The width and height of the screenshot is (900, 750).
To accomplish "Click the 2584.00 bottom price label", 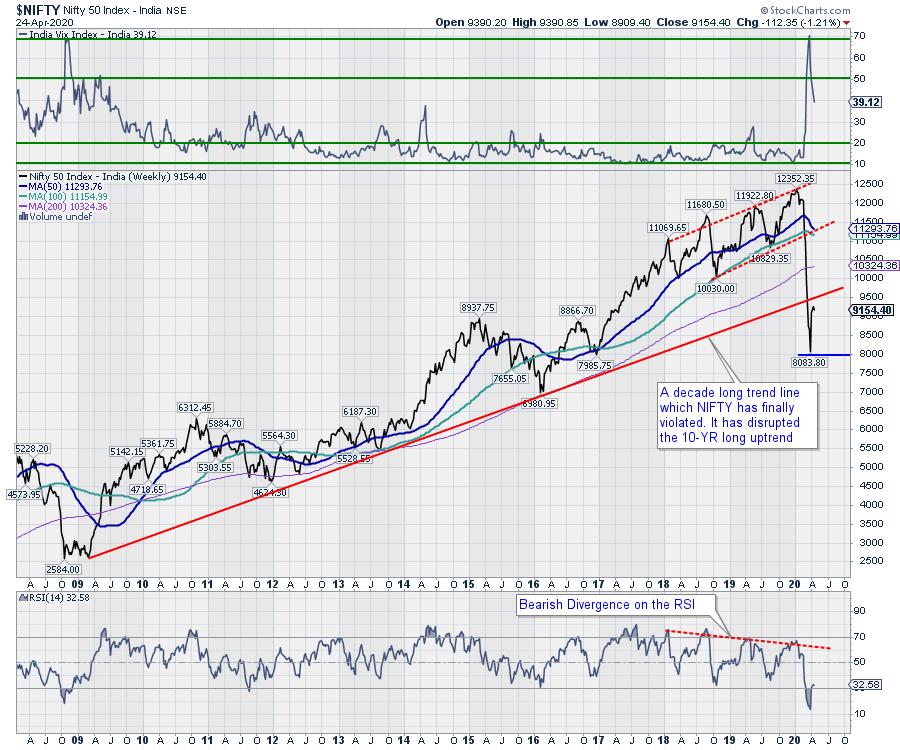I will coord(63,569).
